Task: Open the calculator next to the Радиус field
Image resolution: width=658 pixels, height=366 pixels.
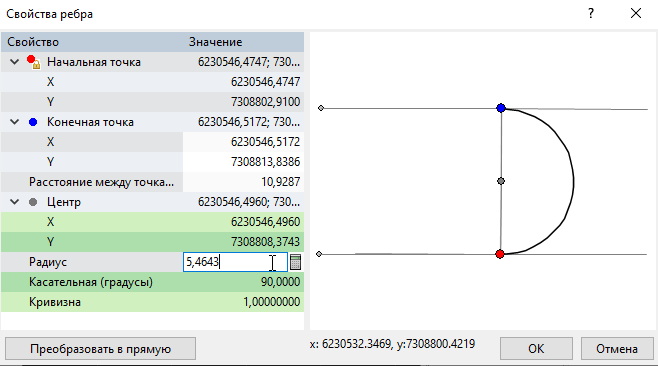Action: 295,262
